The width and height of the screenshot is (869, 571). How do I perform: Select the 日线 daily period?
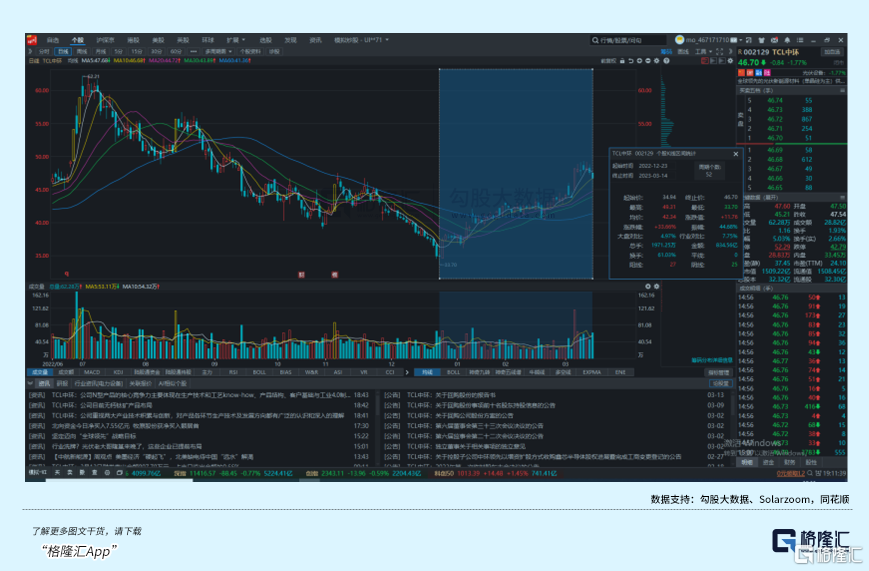click(x=63, y=52)
